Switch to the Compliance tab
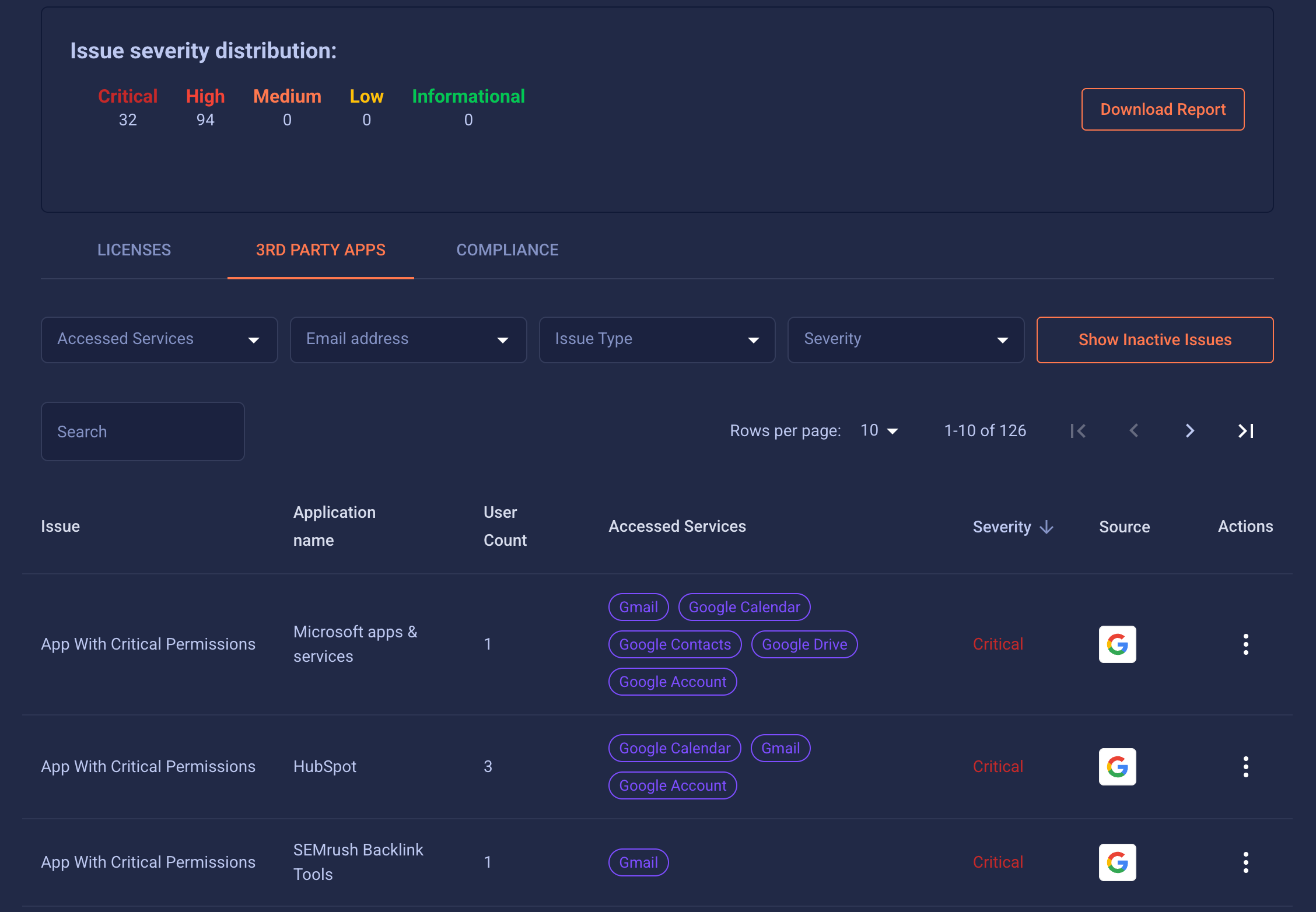Screen dimensions: 1316x912 pyautogui.click(x=507, y=250)
